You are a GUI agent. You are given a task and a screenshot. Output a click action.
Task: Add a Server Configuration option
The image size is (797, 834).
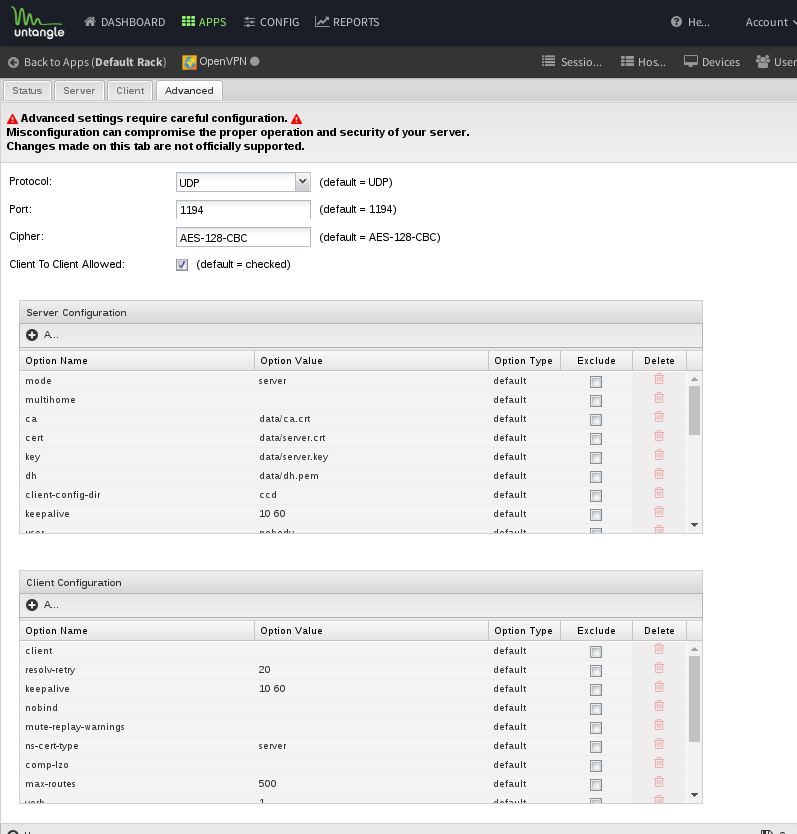click(43, 335)
